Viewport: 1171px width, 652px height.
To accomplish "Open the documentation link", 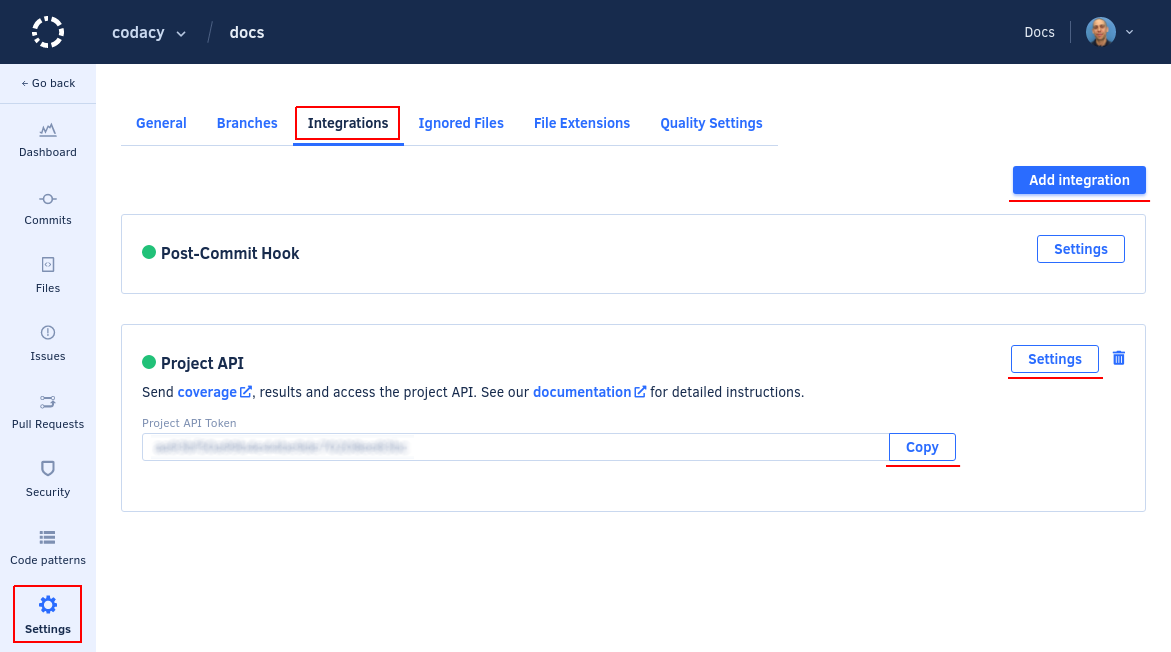I will pyautogui.click(x=584, y=391).
